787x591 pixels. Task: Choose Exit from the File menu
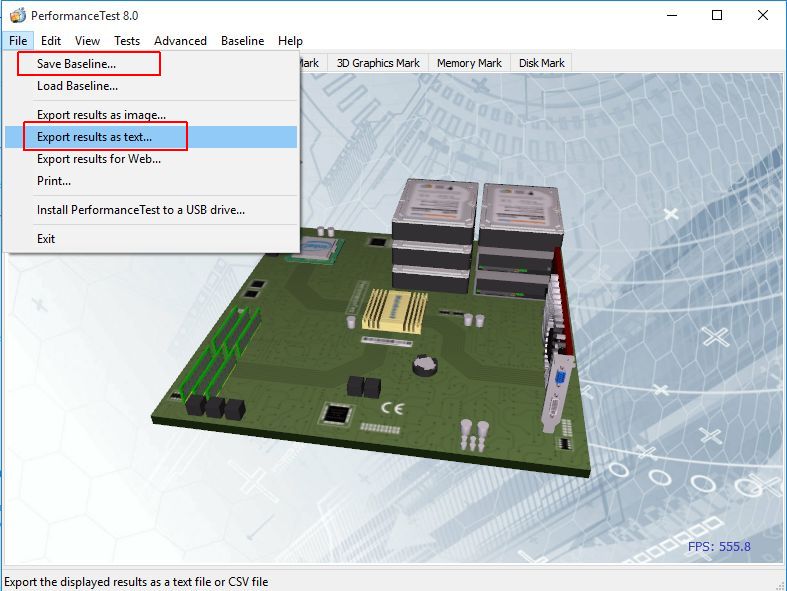151,239
